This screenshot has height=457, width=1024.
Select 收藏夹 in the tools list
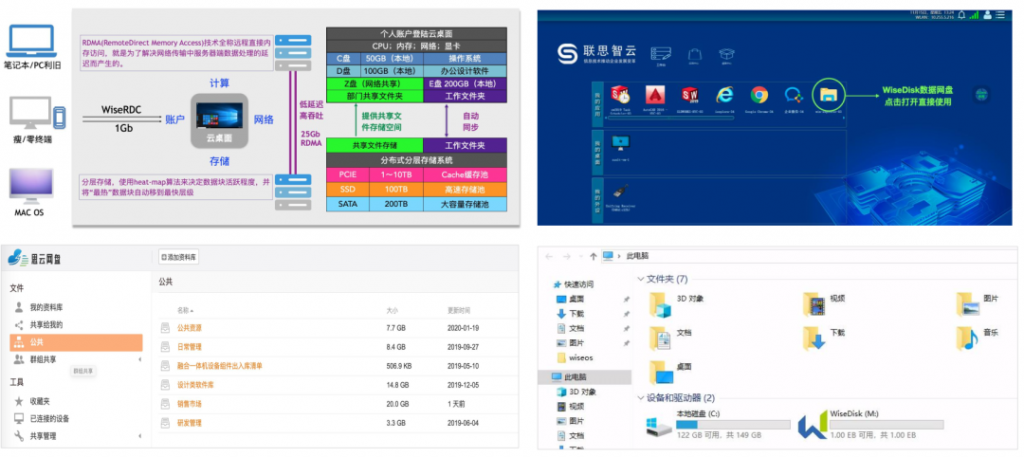(x=40, y=401)
